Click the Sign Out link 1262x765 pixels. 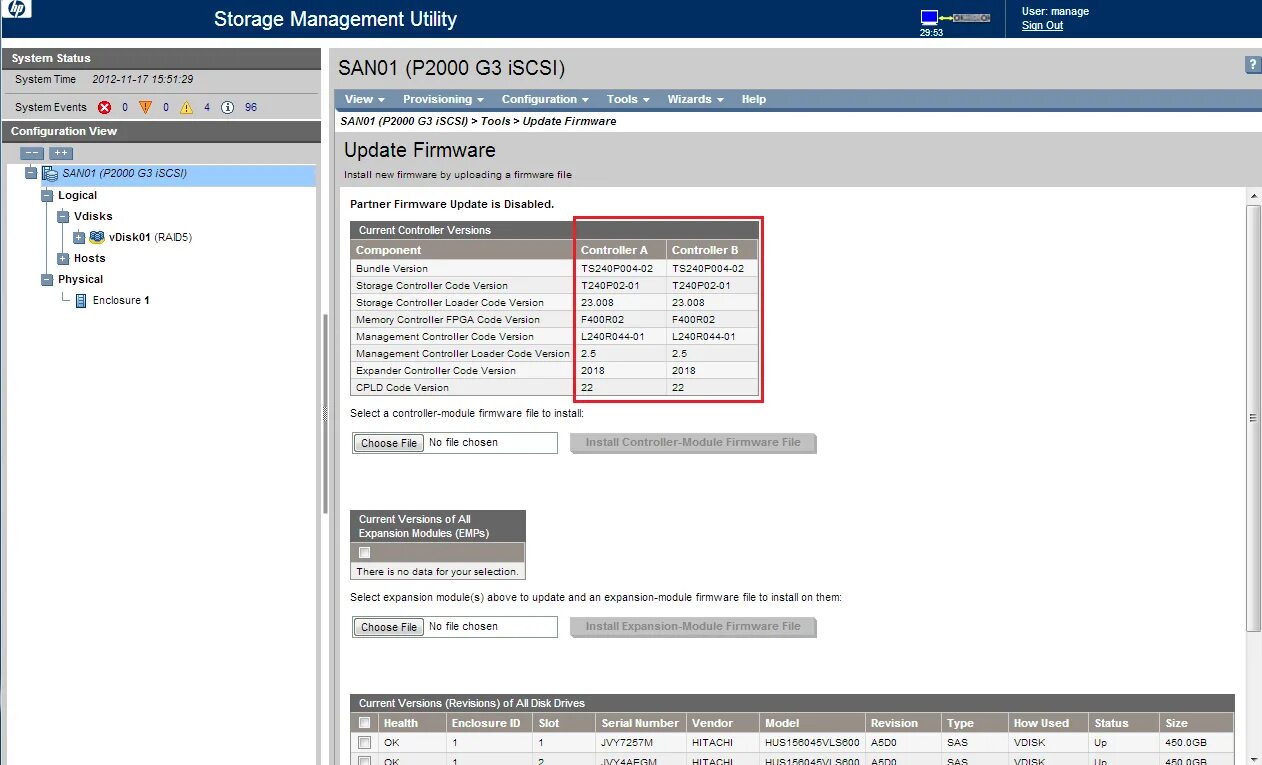click(1042, 25)
